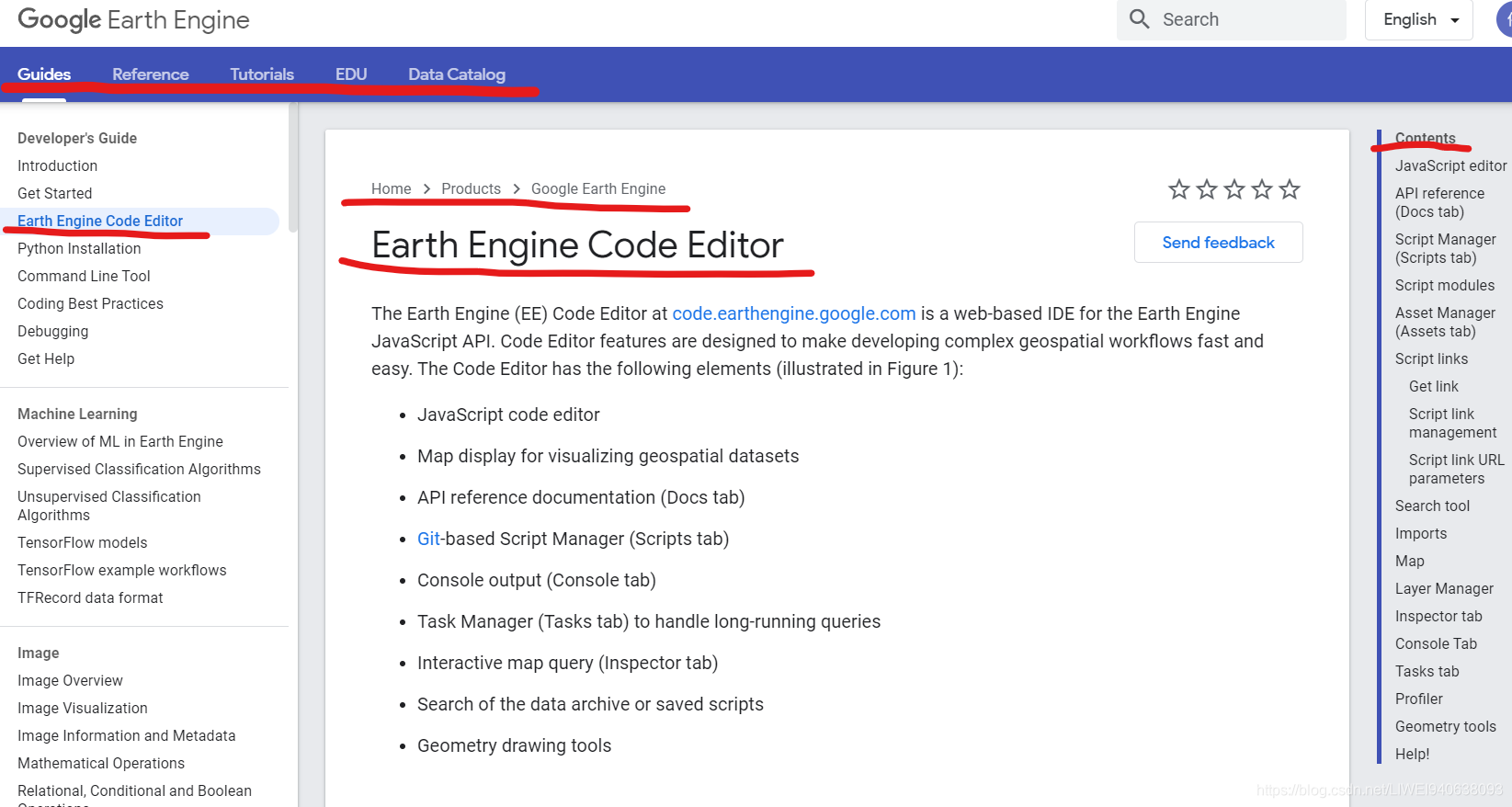Open Mathematical Operations page
Image resolution: width=1512 pixels, height=807 pixels.
point(101,763)
